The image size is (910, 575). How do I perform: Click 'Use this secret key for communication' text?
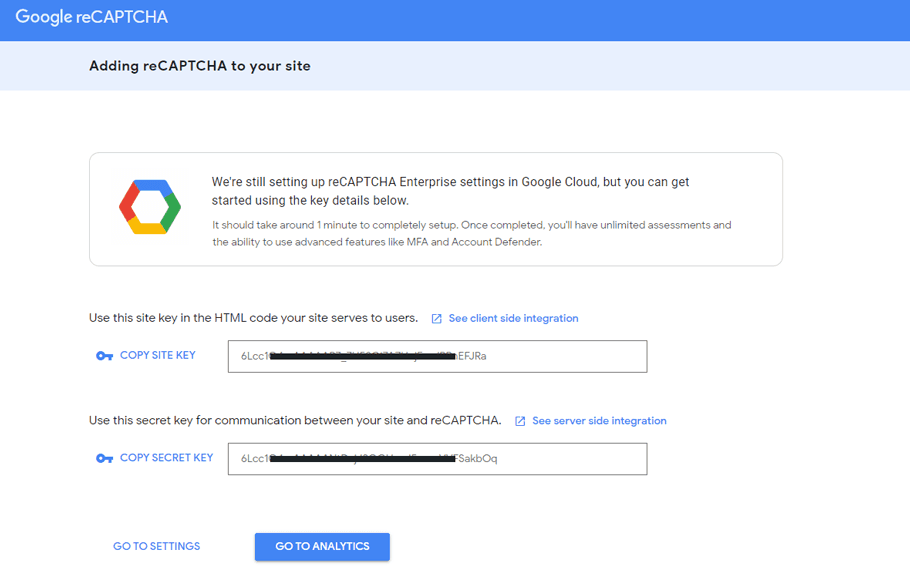(x=295, y=420)
